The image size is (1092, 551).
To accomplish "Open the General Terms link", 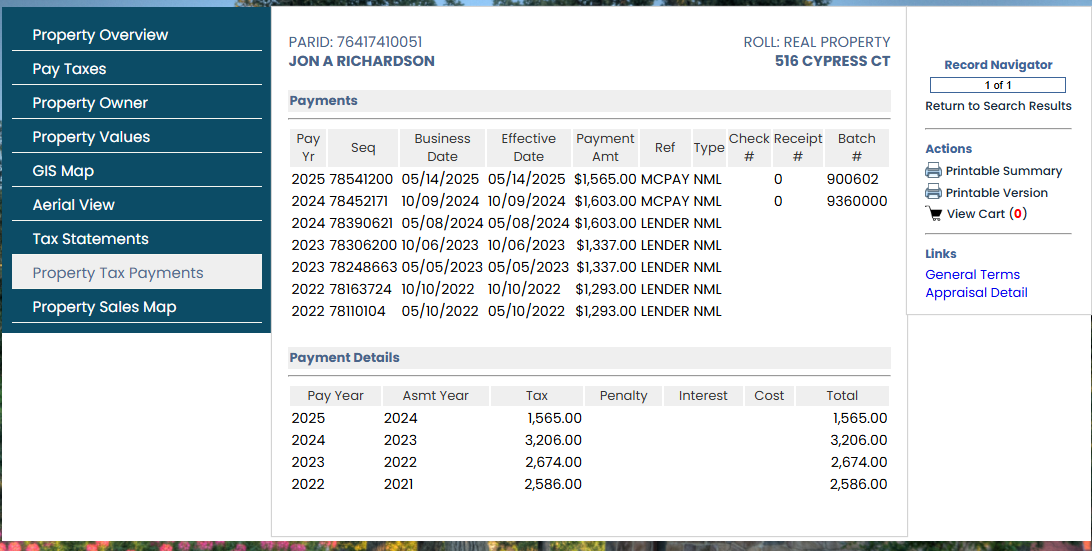I will [972, 274].
